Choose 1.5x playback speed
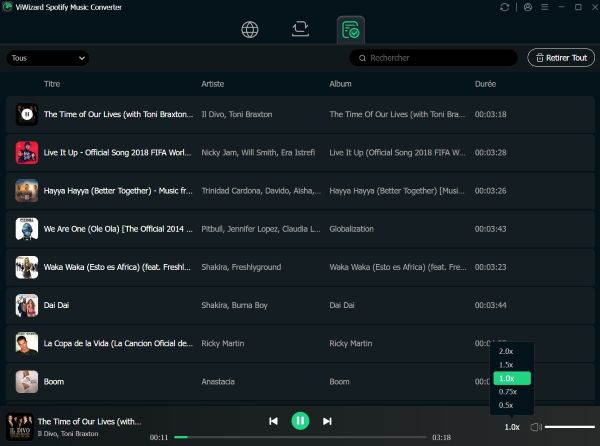The width and height of the screenshot is (600, 446). [512, 365]
